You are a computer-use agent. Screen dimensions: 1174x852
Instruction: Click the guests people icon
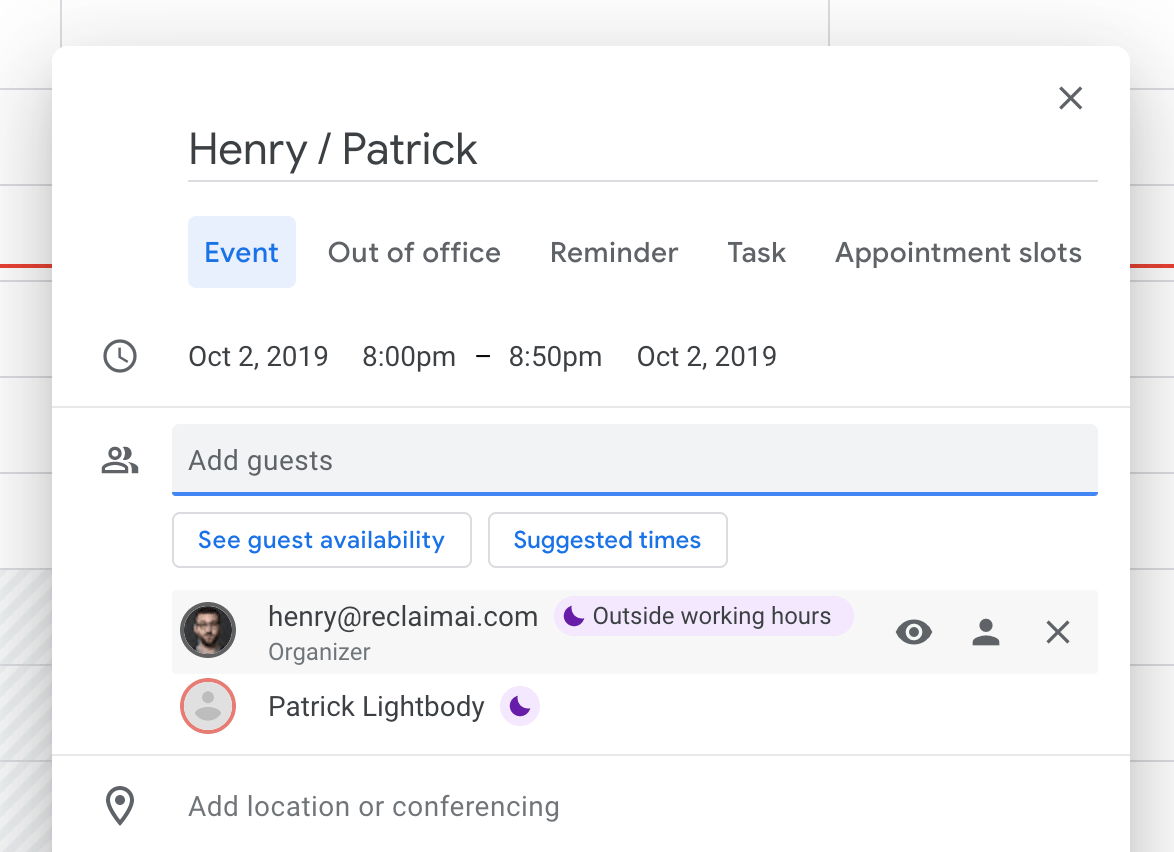120,461
